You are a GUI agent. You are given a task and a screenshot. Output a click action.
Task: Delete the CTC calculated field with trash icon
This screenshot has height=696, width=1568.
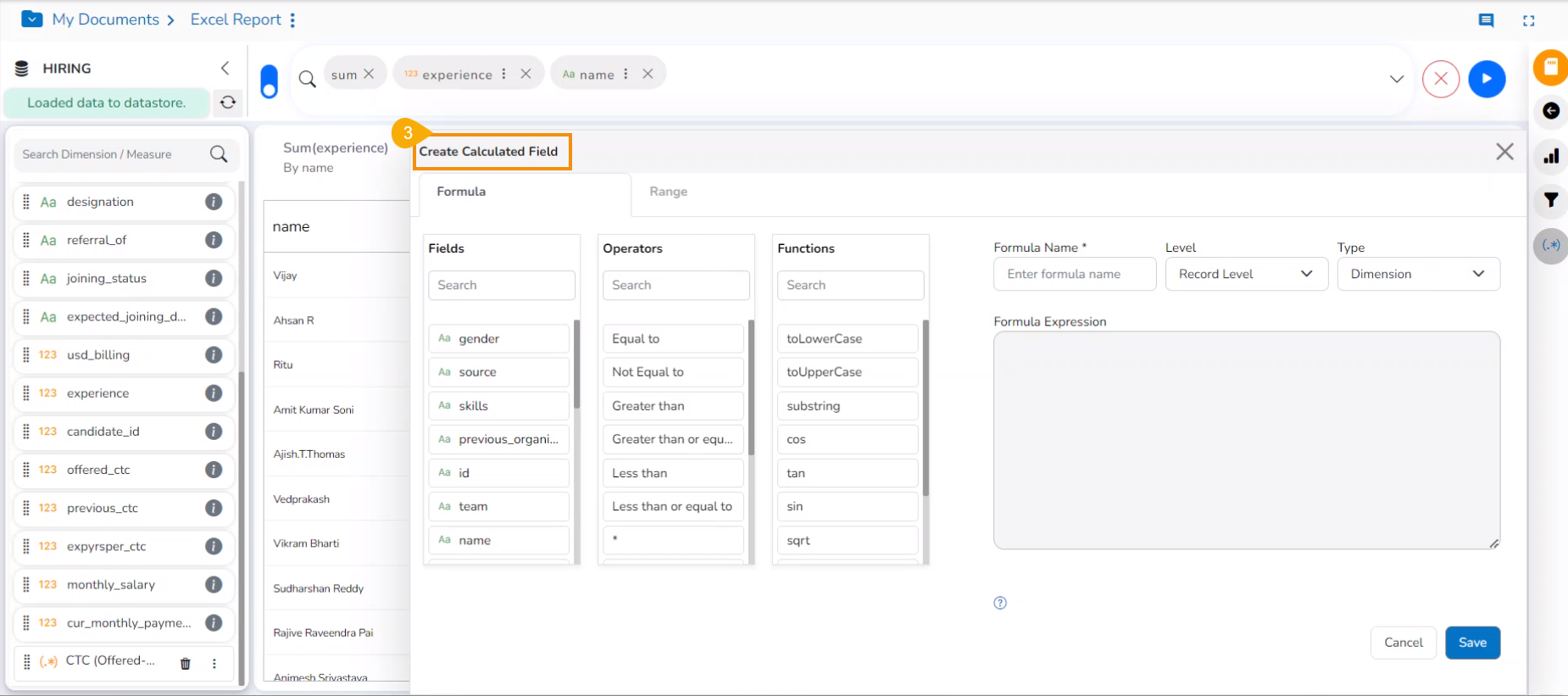click(186, 663)
